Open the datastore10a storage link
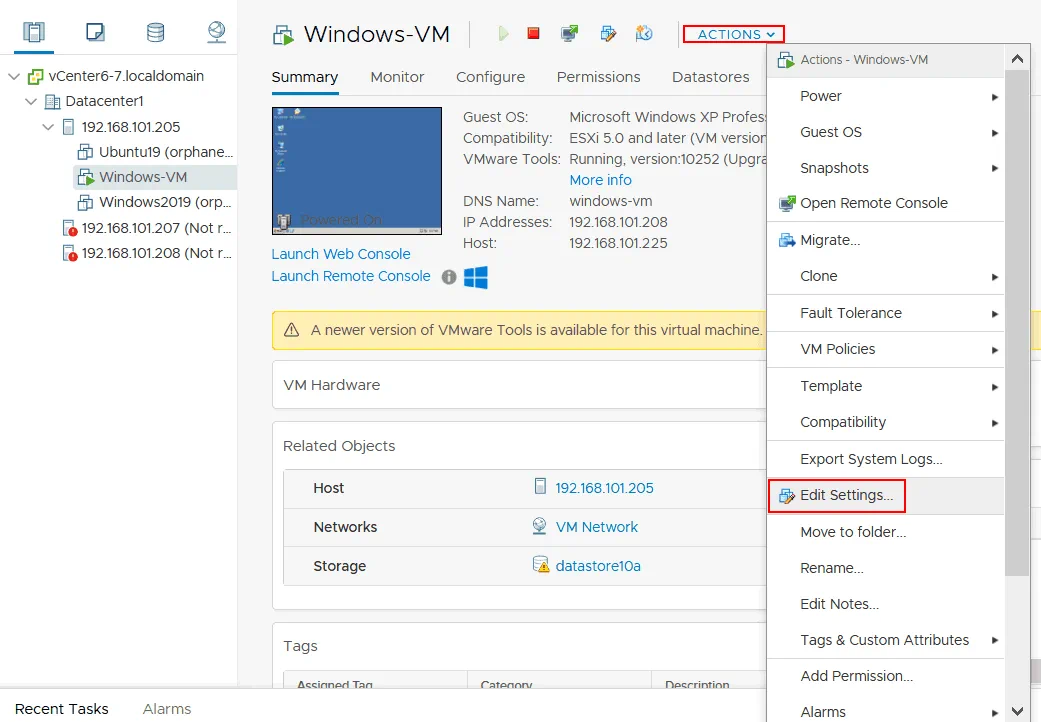 coord(598,566)
